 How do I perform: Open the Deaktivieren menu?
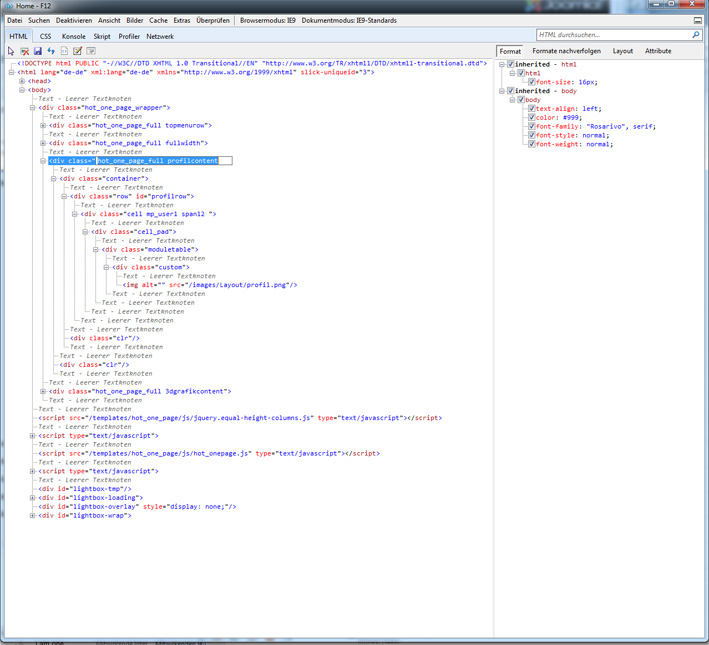pyautogui.click(x=74, y=20)
